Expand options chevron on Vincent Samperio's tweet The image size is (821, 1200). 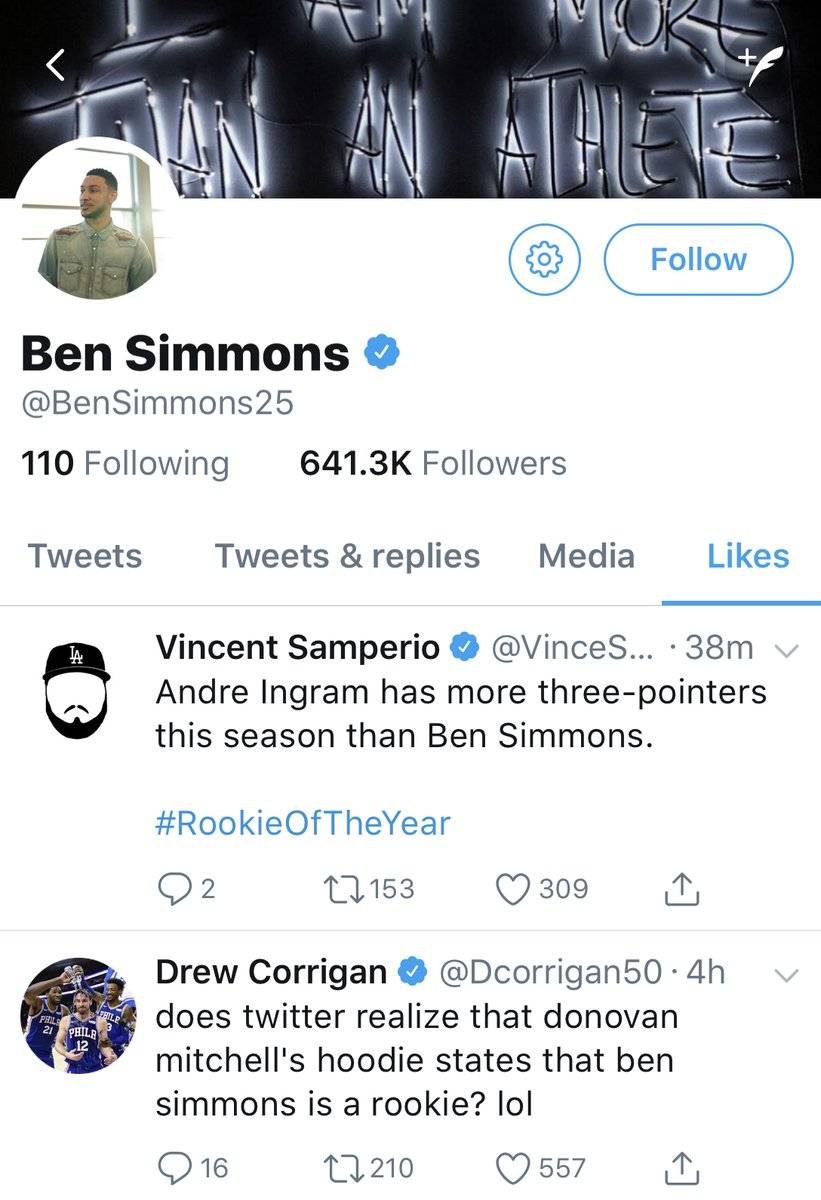(787, 650)
